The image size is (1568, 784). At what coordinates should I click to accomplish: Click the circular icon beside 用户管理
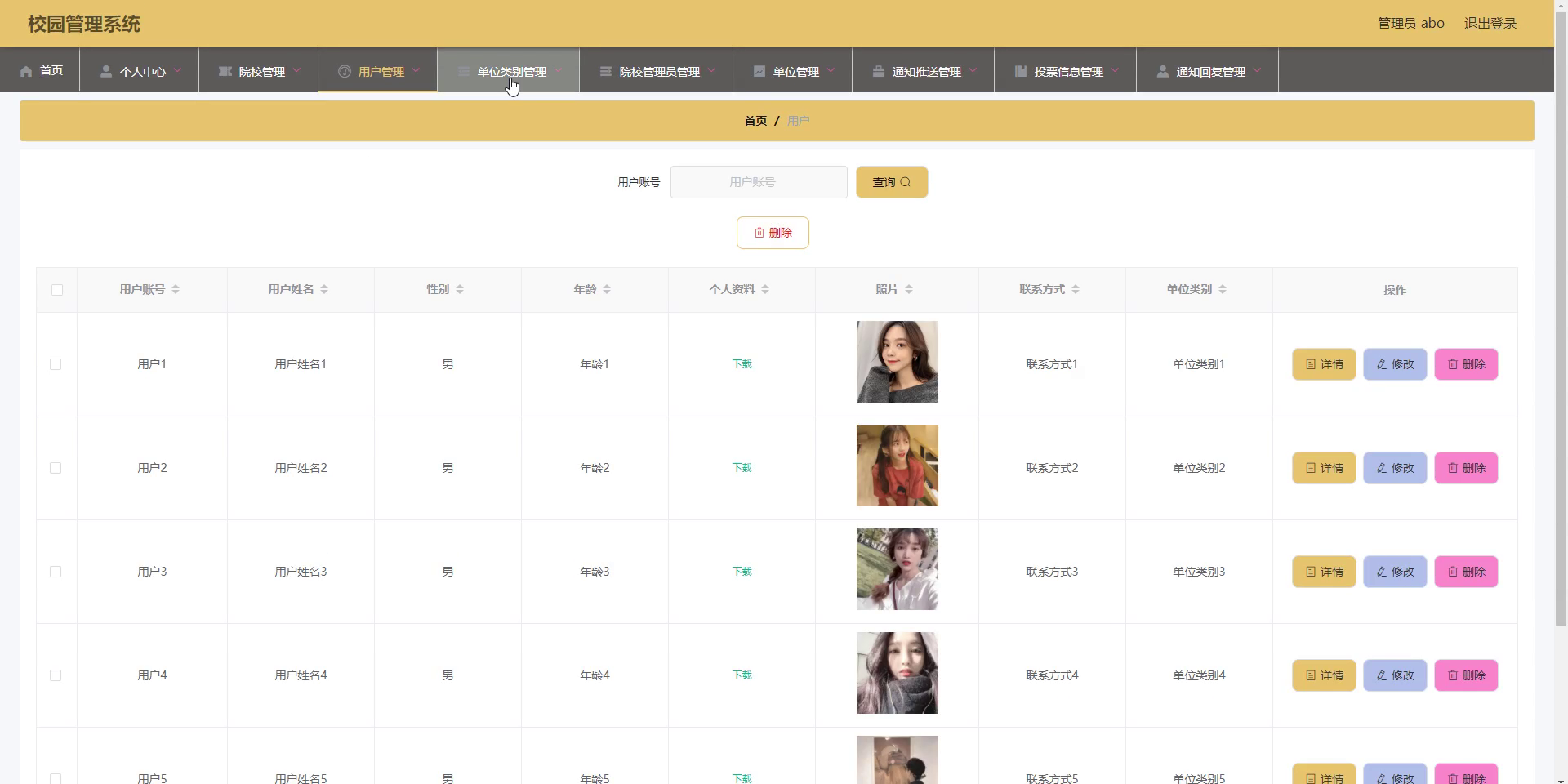345,71
